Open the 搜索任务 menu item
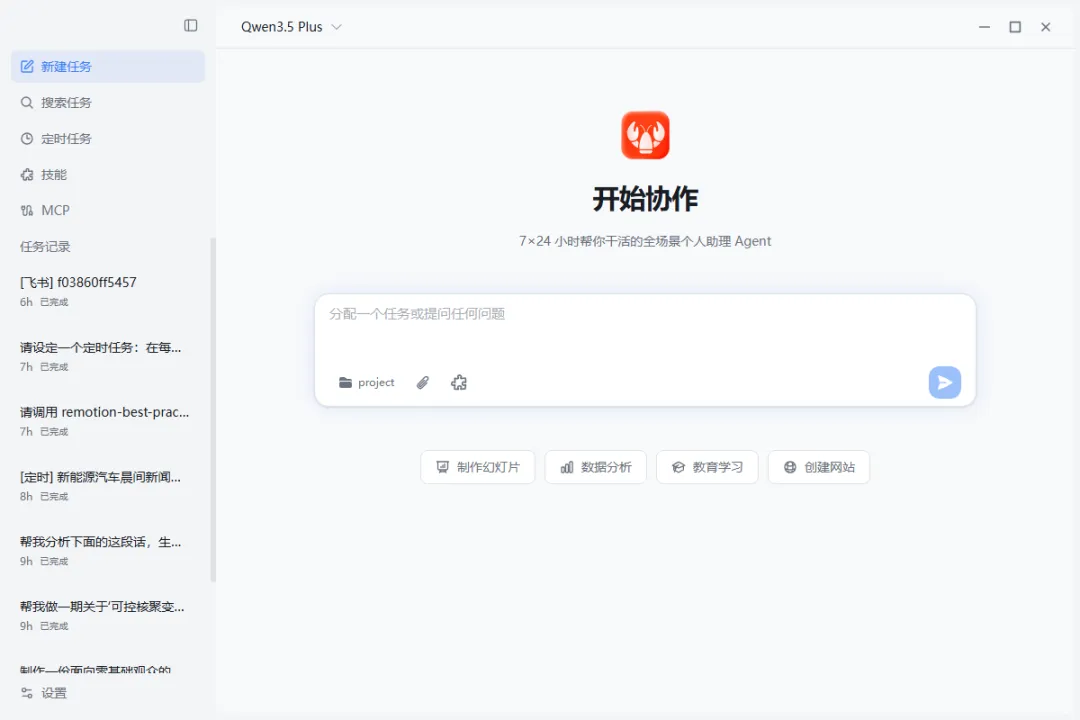The width and height of the screenshot is (1080, 720). pos(108,103)
